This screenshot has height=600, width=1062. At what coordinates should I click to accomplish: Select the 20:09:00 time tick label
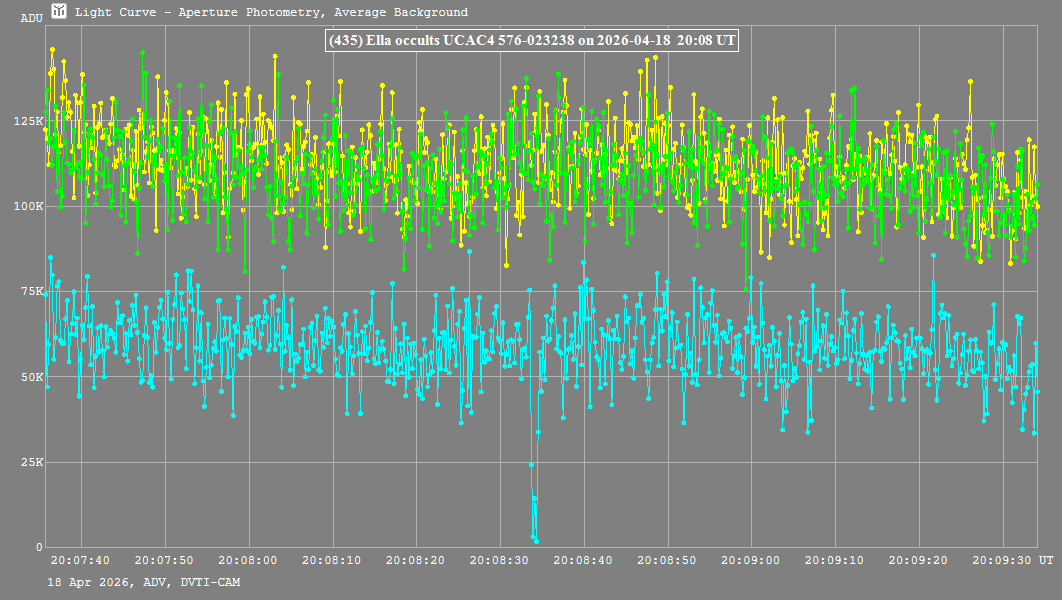[x=750, y=561]
